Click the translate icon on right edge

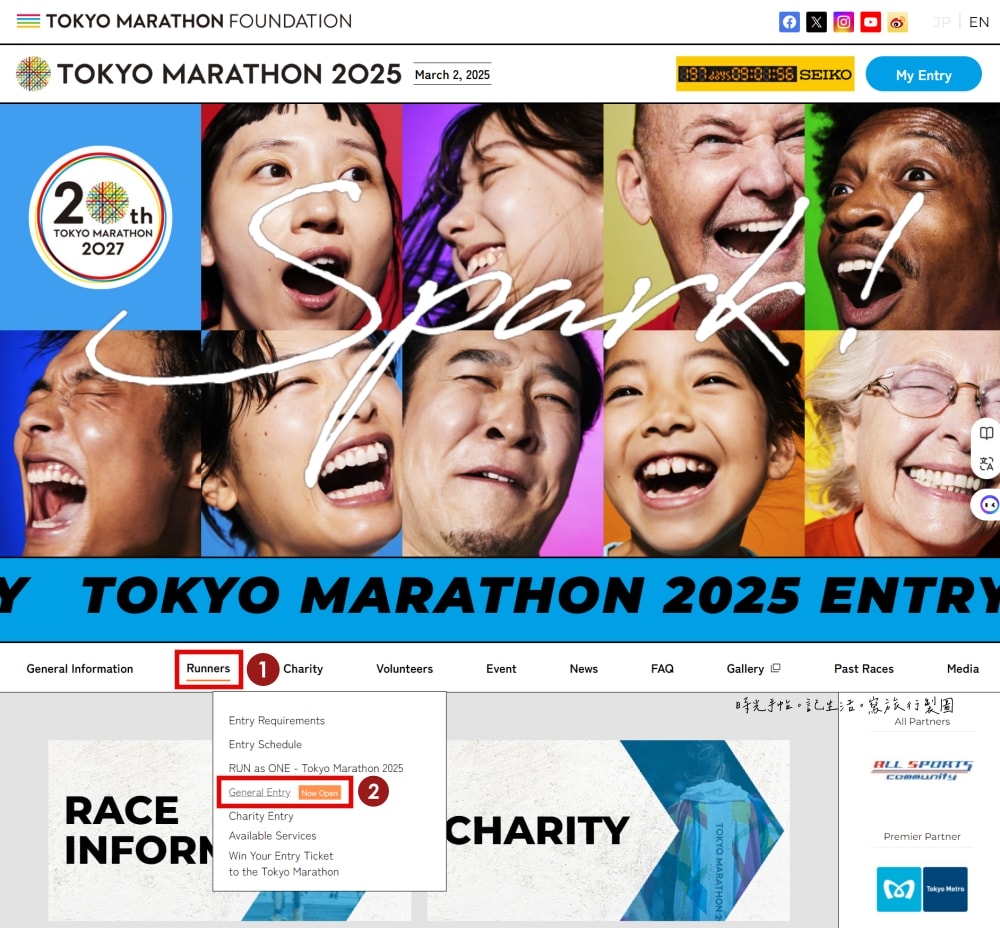point(987,464)
